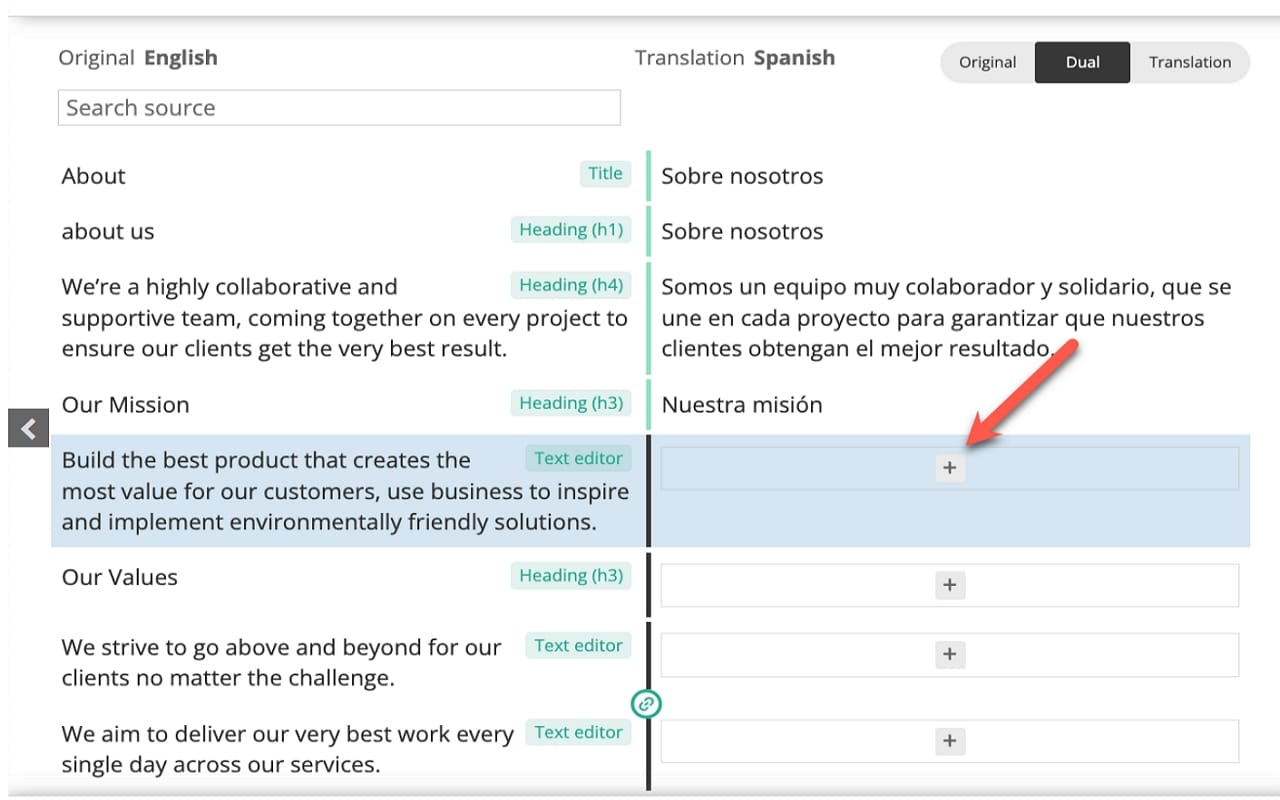
Task: Click the Heading (h3) tag for Our Mission
Action: 571,403
